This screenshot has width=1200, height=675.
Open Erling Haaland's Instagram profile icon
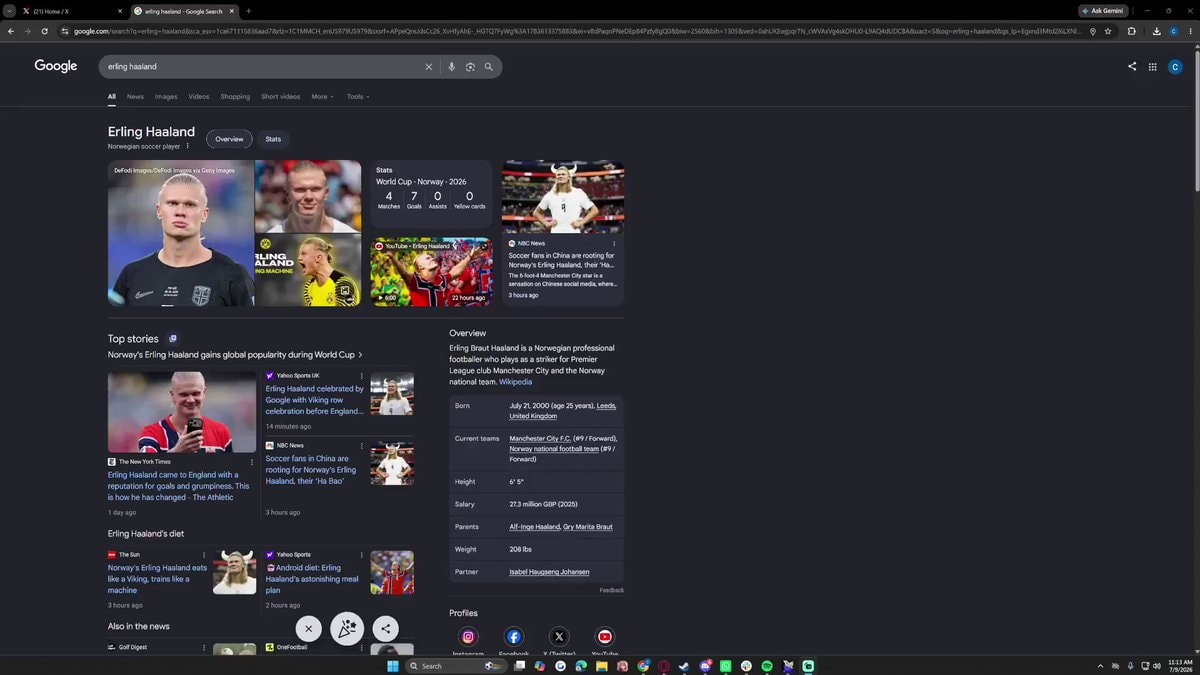468,637
